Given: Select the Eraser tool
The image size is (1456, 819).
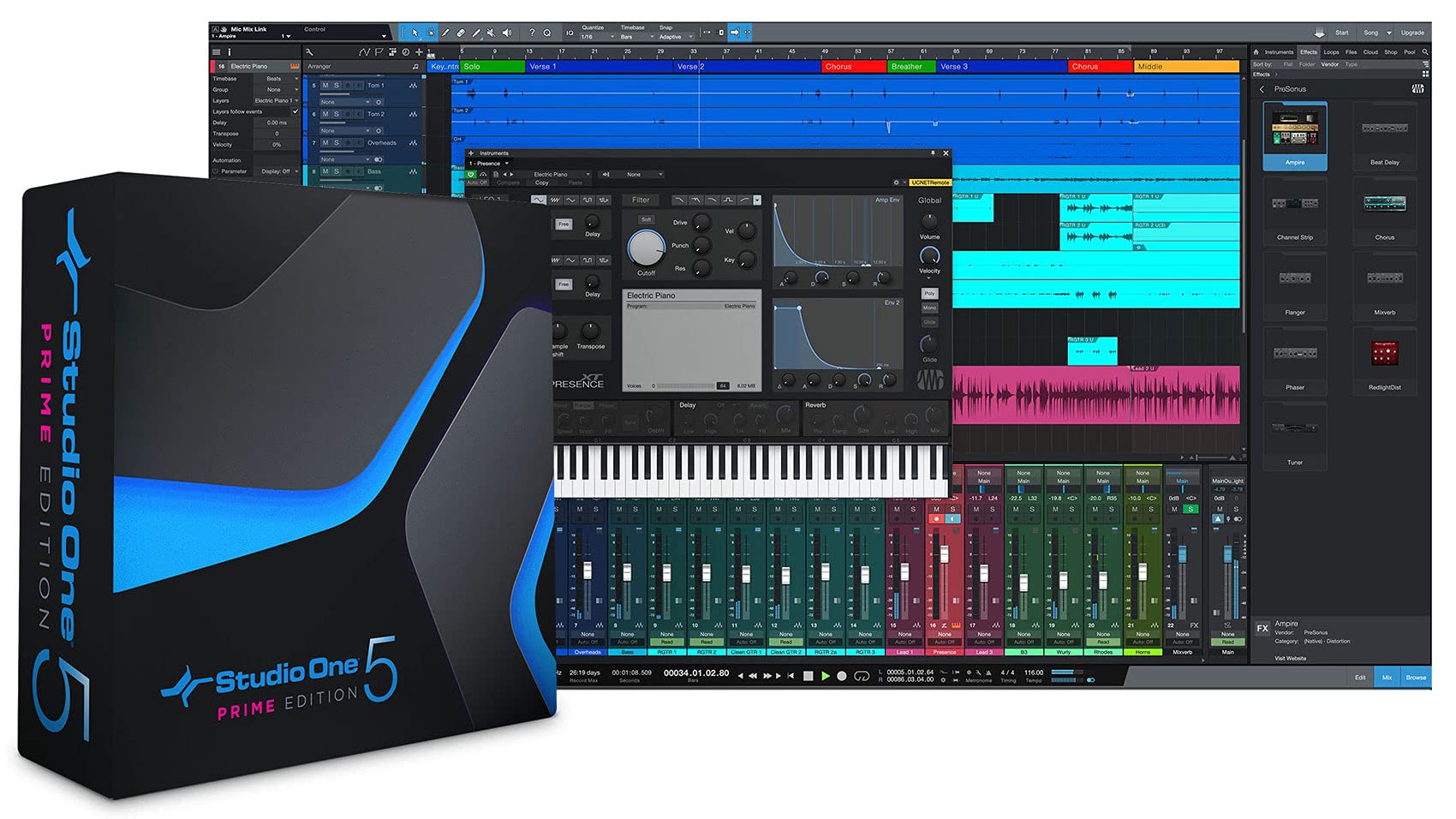Looking at the screenshot, I should (460, 33).
